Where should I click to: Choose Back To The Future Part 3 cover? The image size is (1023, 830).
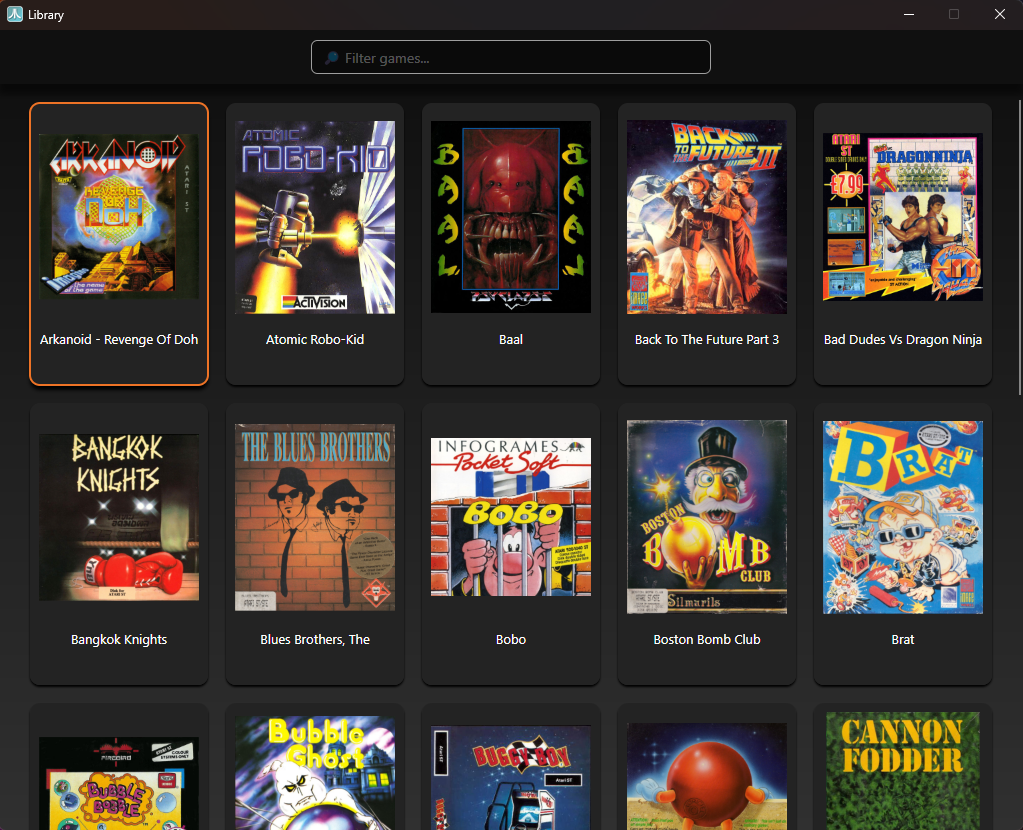707,217
